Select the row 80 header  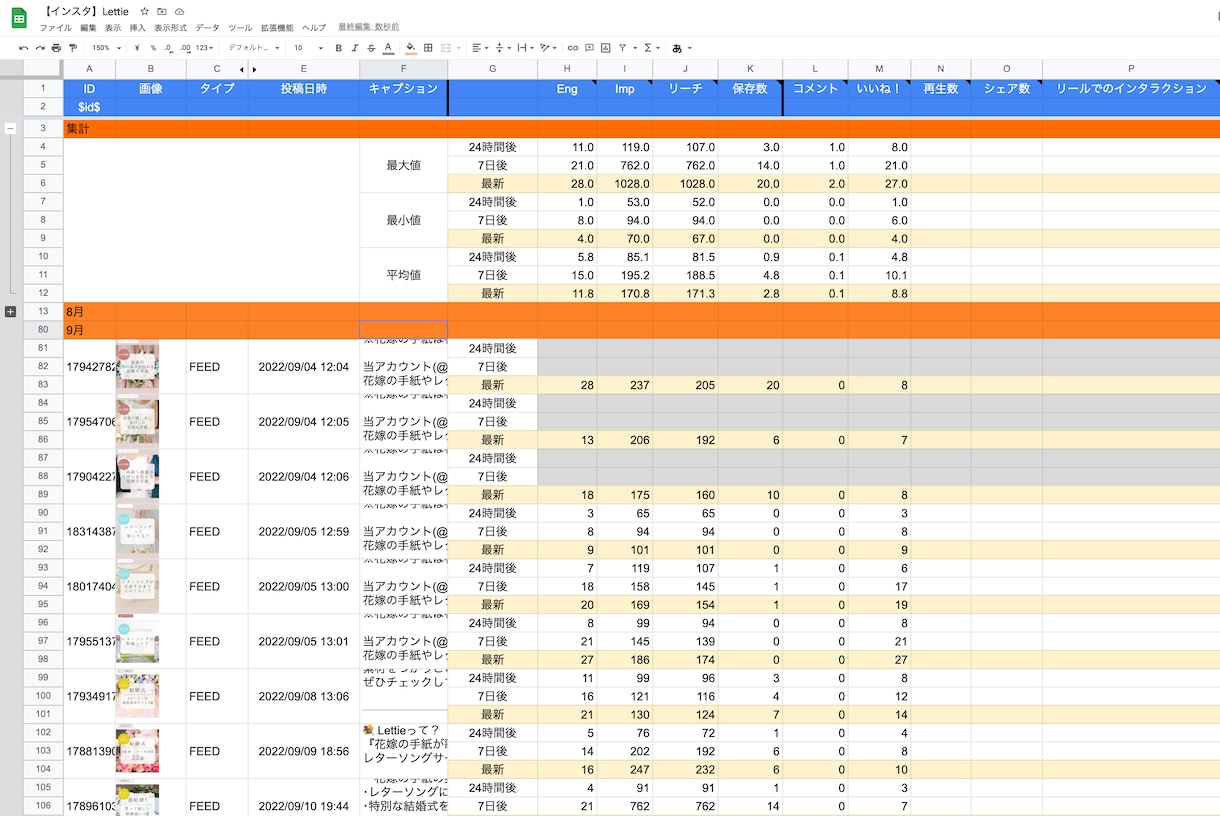click(43, 330)
